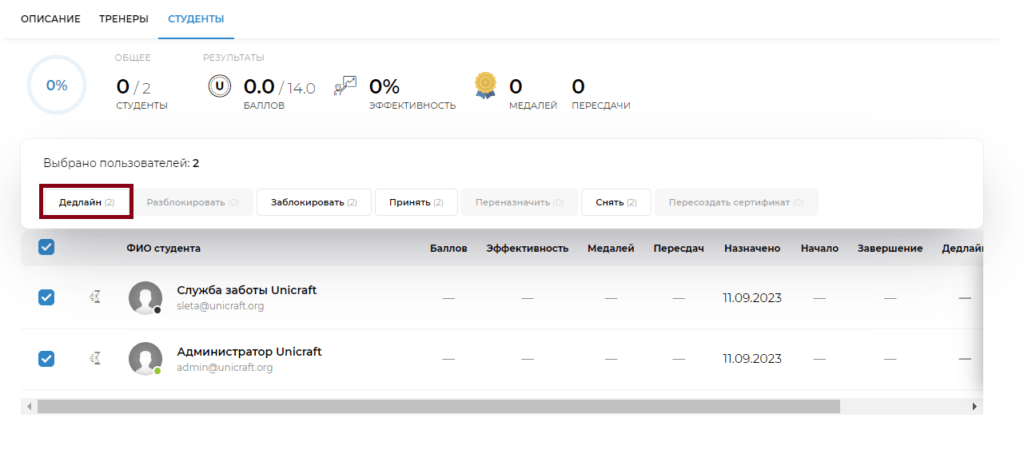Uncheck Служба заботы Unicraft checkbox
Screen dimensions: 1024x470
click(x=46, y=298)
